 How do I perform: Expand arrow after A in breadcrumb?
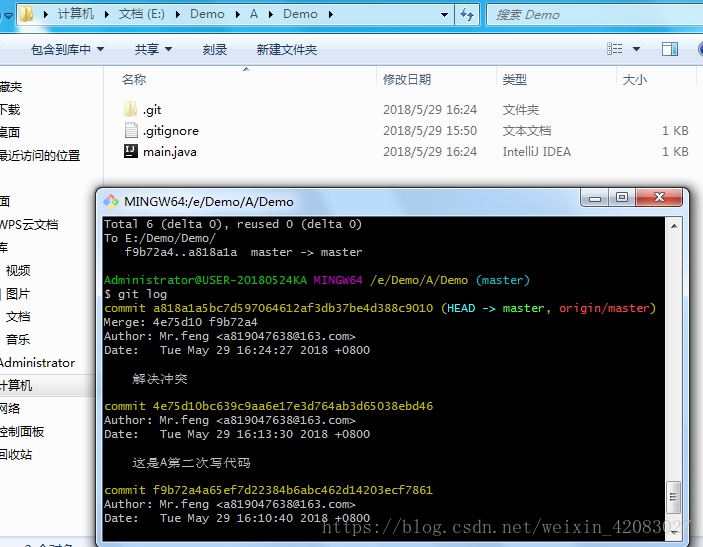[271, 14]
